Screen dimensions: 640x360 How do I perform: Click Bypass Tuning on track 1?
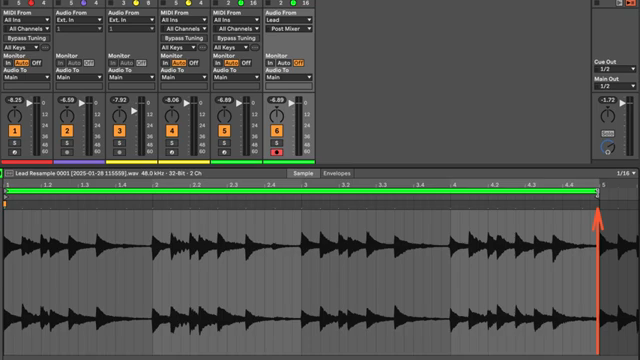pos(27,38)
